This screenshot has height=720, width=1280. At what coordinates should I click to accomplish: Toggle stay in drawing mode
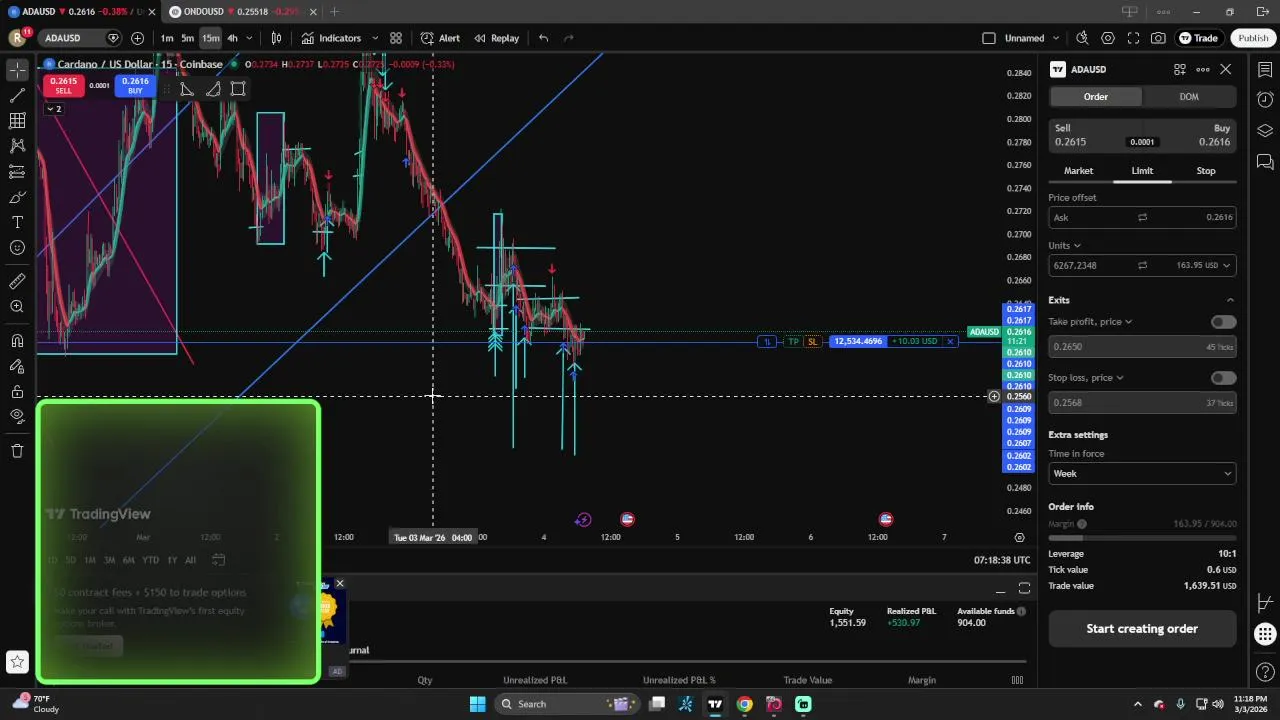coord(17,366)
